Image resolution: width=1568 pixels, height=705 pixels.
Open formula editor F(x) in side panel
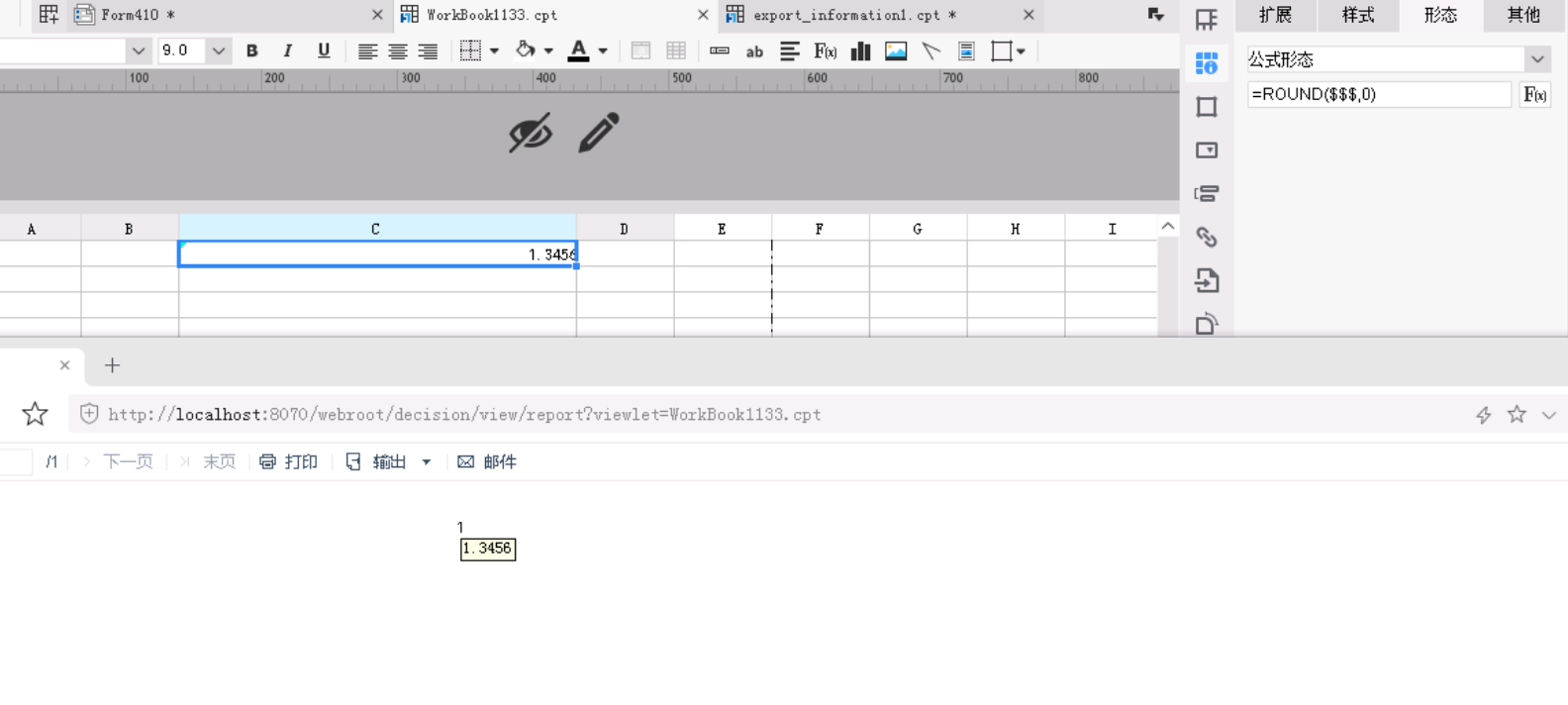pyautogui.click(x=1535, y=94)
